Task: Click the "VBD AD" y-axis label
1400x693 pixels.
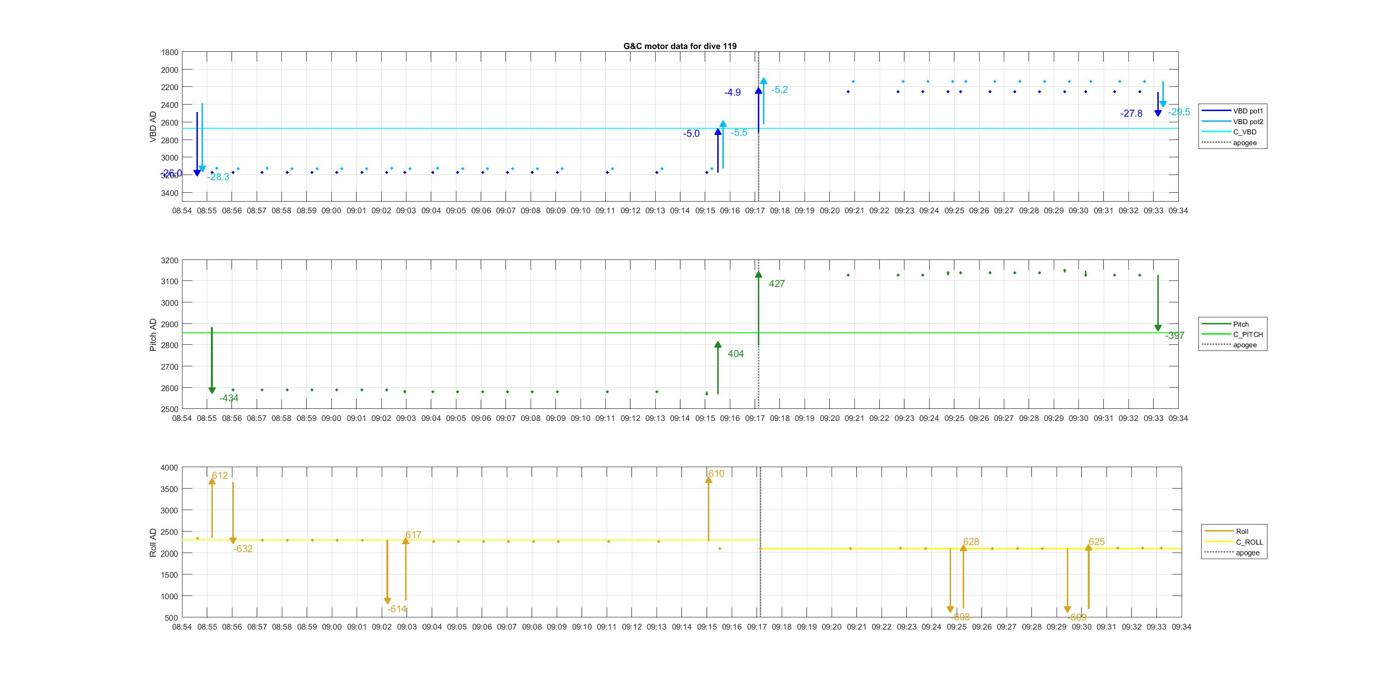Action: point(153,127)
